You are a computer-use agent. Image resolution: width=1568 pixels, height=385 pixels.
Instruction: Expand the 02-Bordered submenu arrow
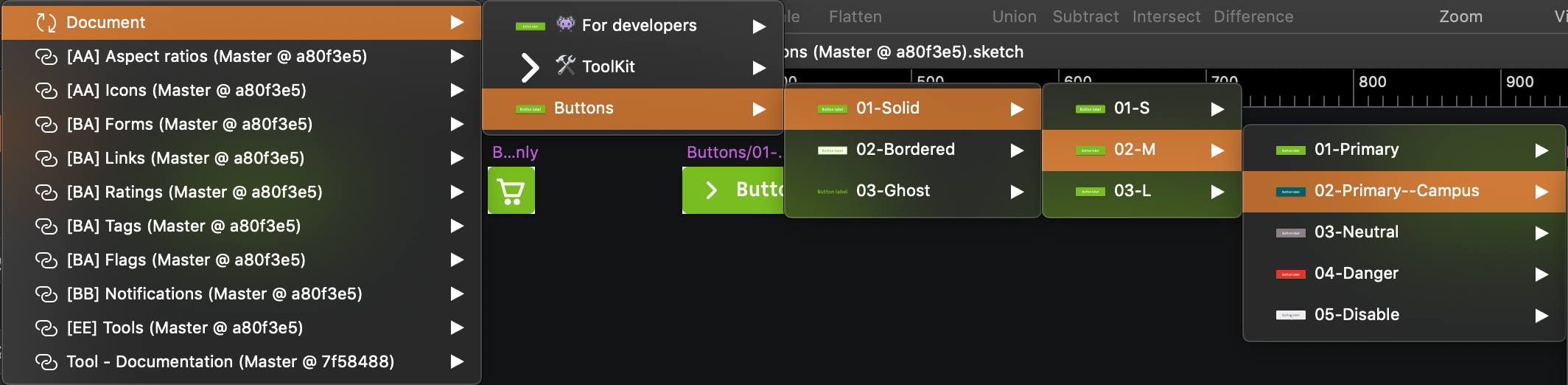tap(1017, 150)
